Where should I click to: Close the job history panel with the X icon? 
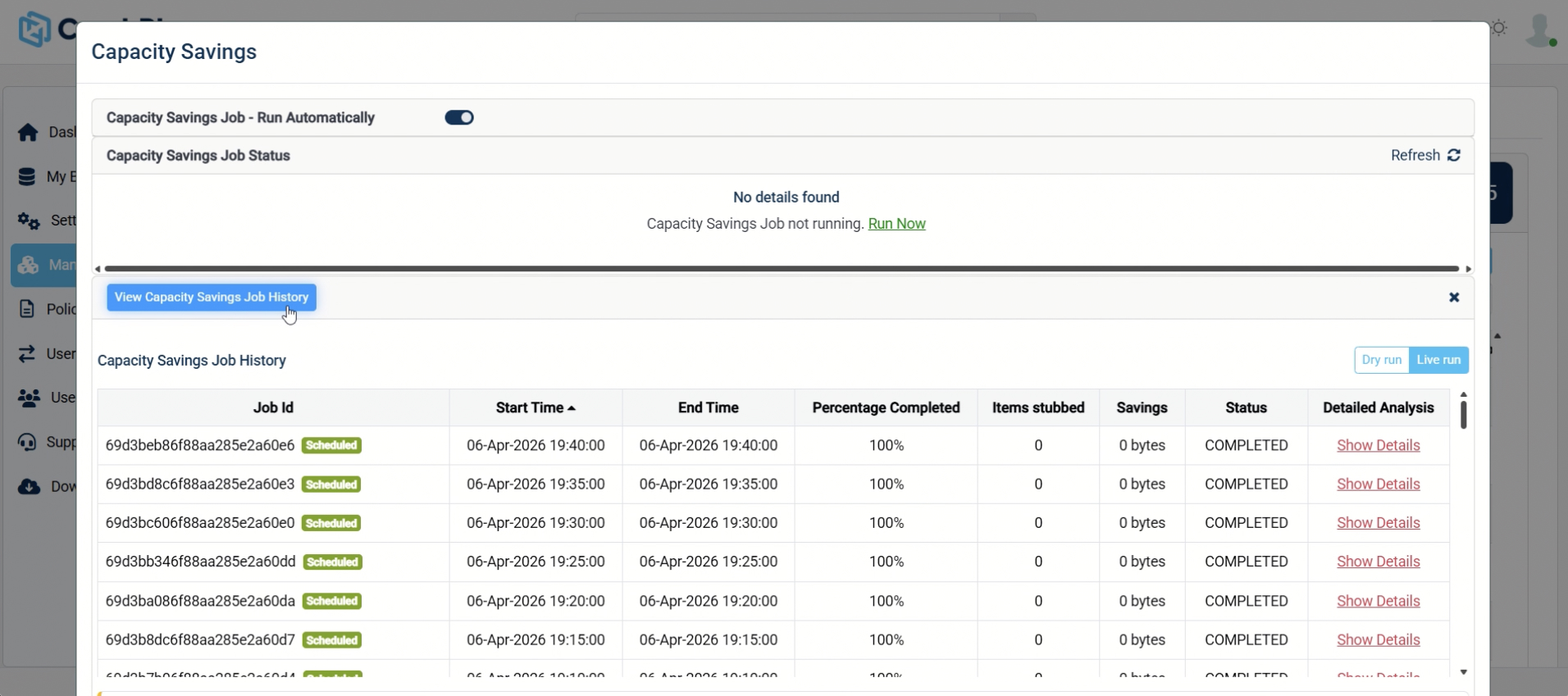pyautogui.click(x=1454, y=298)
